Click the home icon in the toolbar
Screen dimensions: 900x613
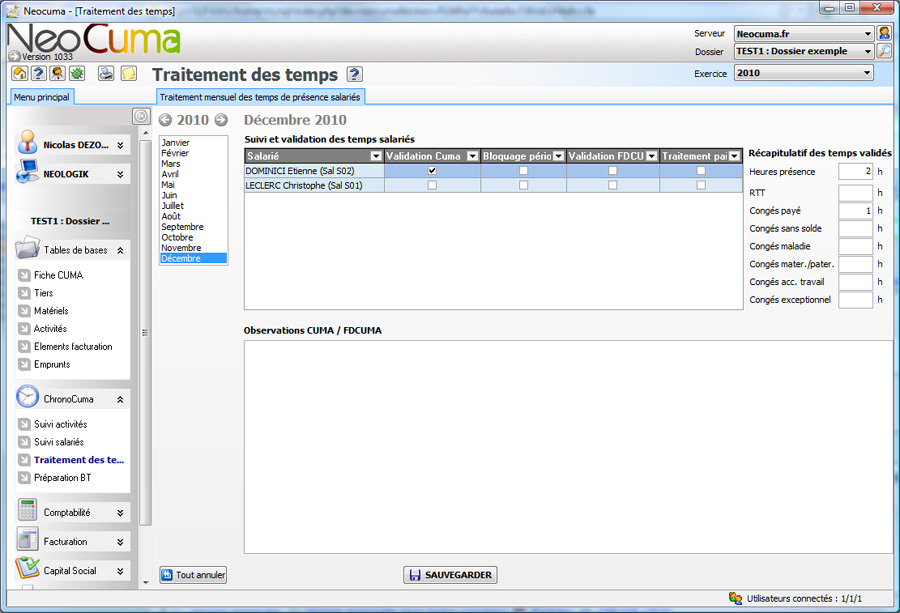pyautogui.click(x=20, y=73)
